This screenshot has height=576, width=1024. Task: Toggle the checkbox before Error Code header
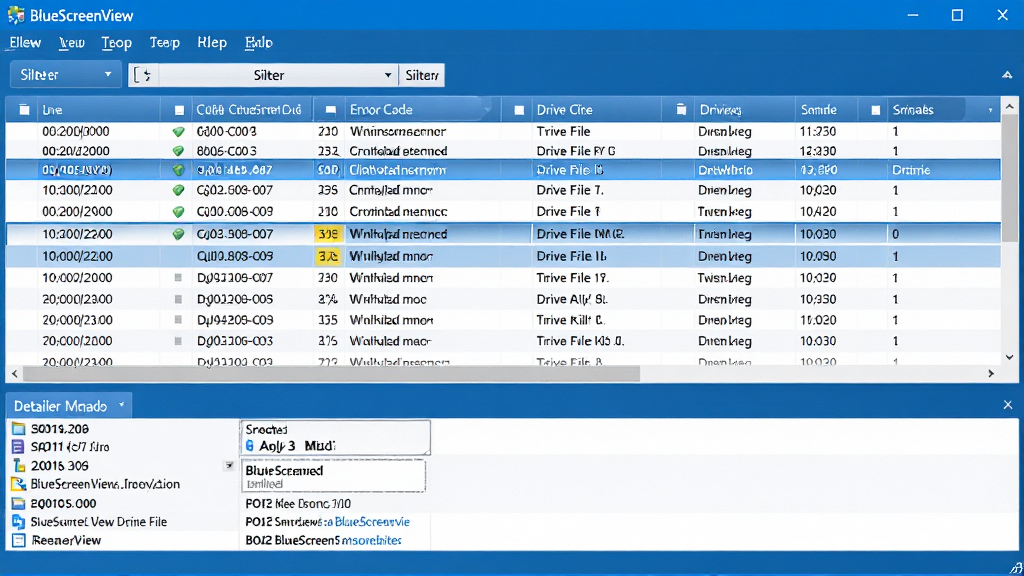point(331,110)
